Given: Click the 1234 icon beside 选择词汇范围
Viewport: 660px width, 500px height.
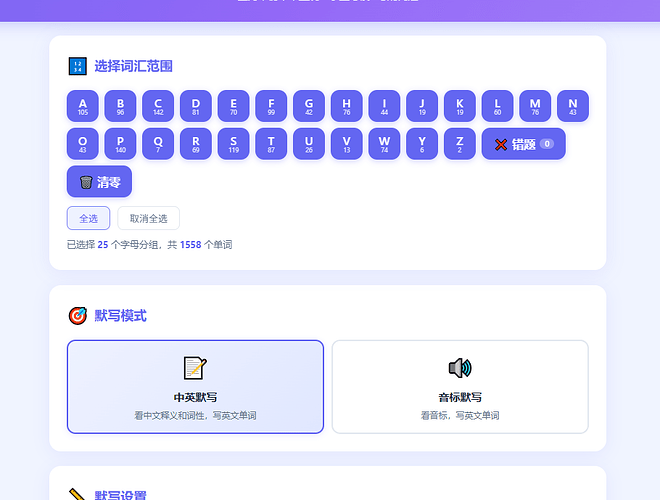Looking at the screenshot, I should tap(77, 66).
